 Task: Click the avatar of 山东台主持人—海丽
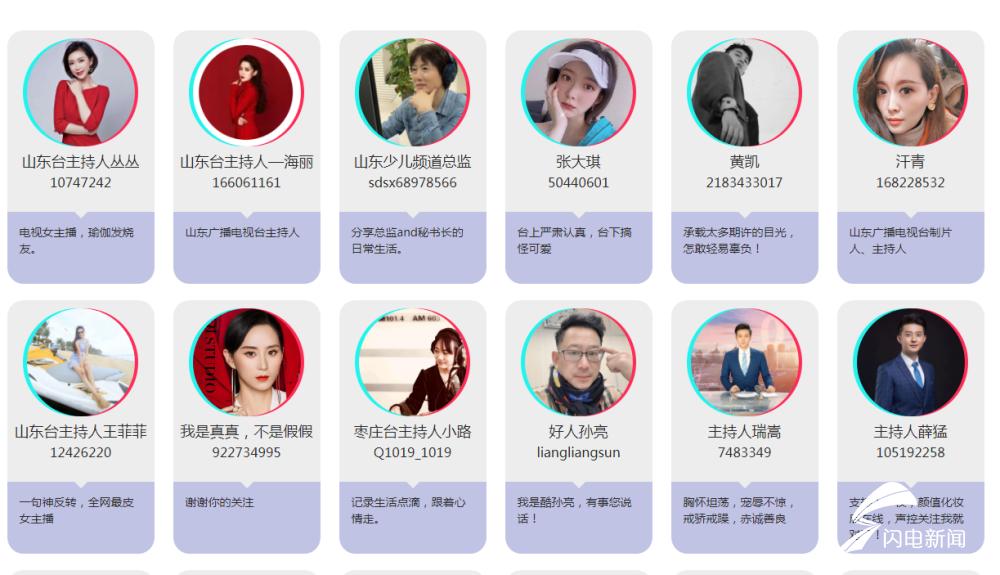pyautogui.click(x=246, y=92)
